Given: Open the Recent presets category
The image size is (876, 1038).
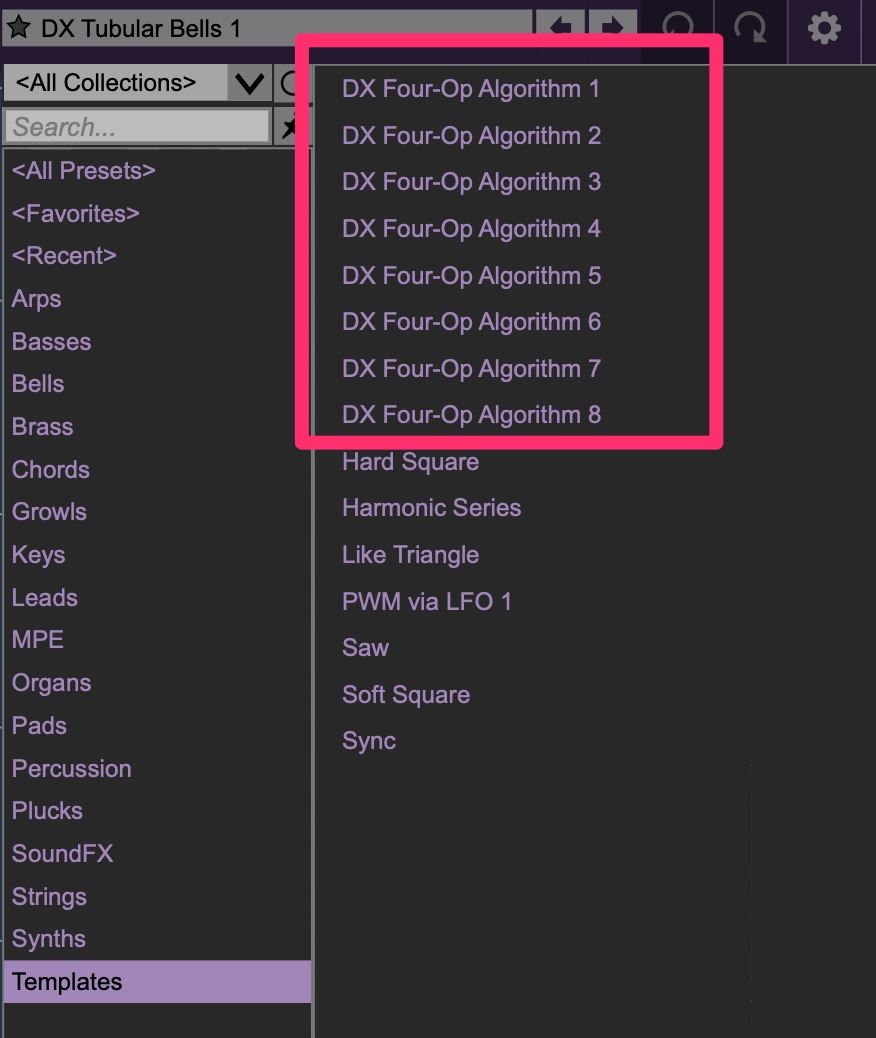Looking at the screenshot, I should 64,256.
